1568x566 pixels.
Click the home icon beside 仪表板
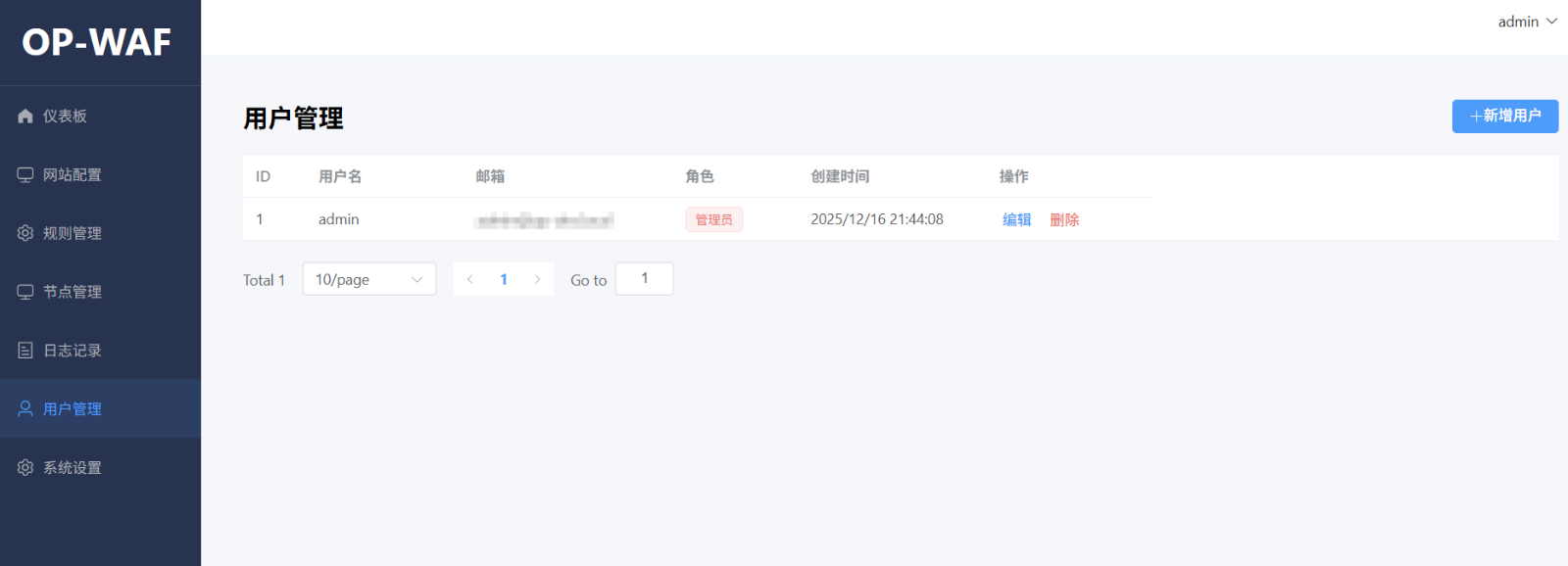25,116
